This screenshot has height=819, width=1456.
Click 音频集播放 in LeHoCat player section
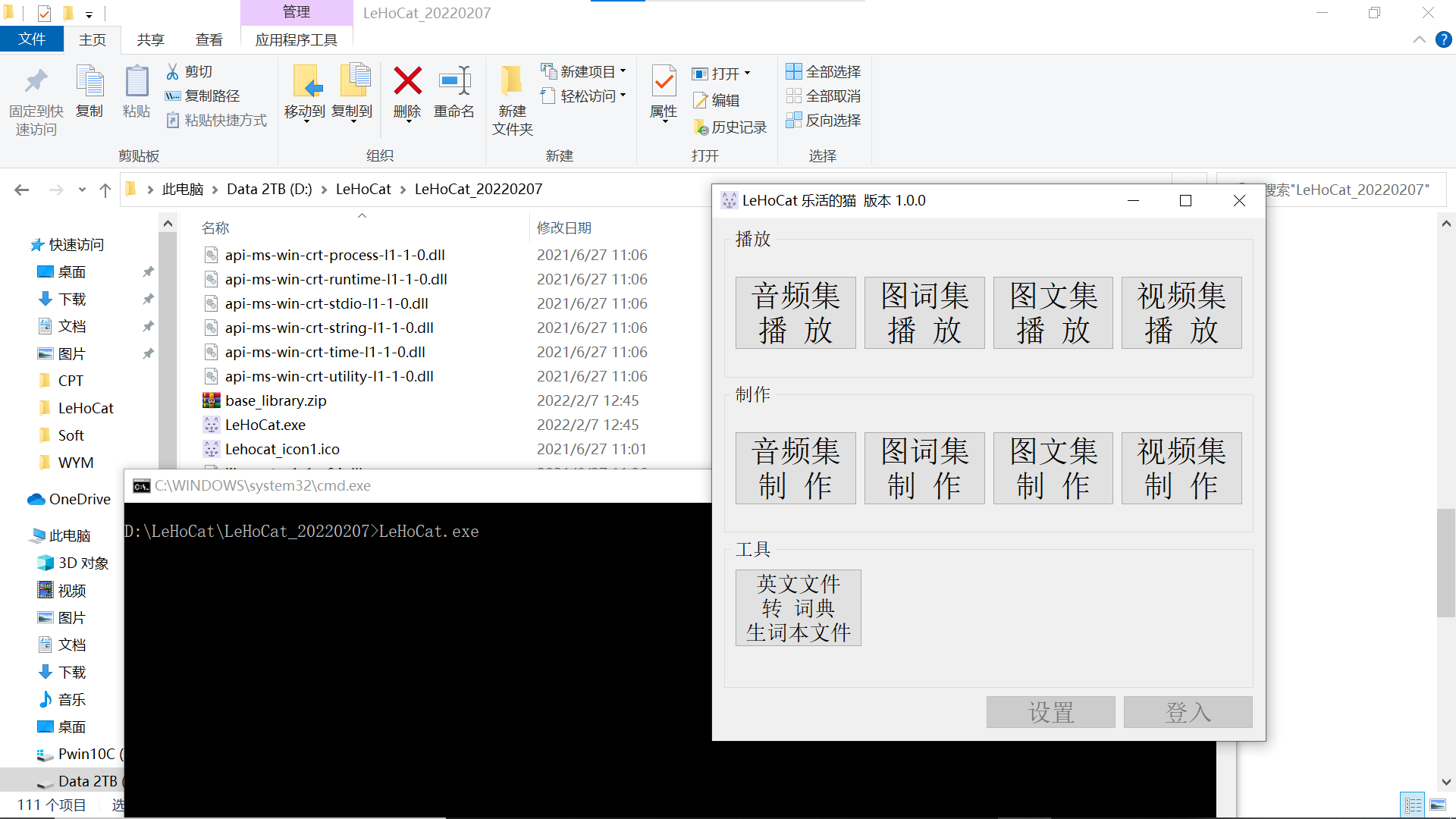(x=795, y=312)
